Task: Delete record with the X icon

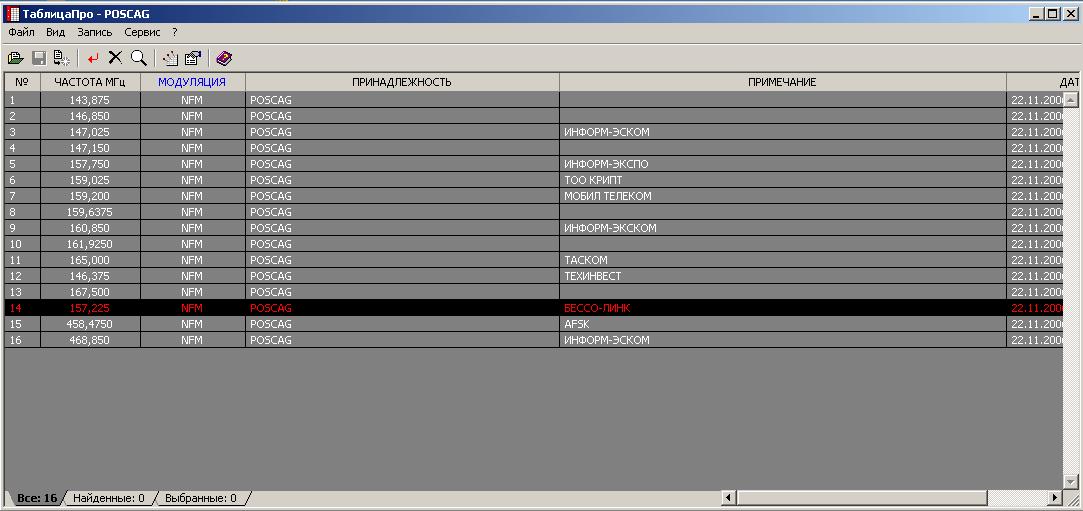Action: (x=115, y=59)
